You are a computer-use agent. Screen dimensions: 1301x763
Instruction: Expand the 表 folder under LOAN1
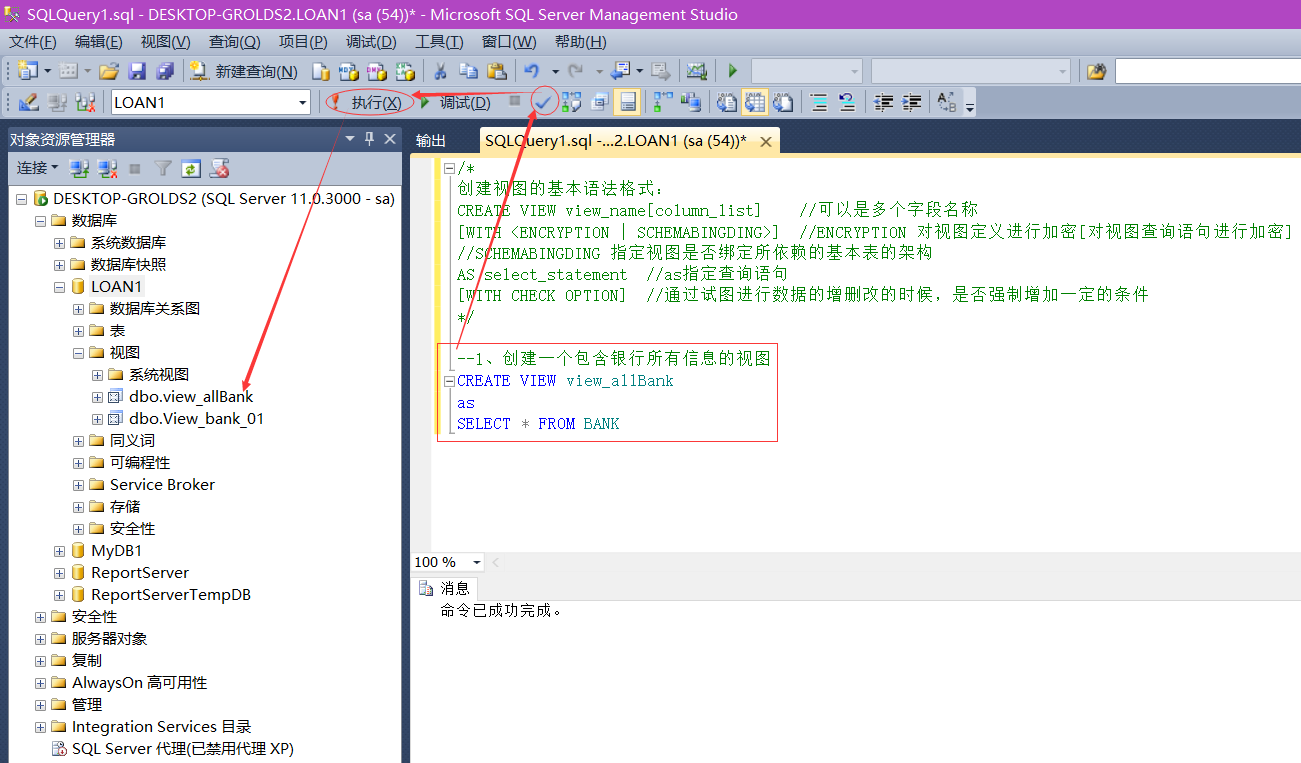pyautogui.click(x=78, y=330)
